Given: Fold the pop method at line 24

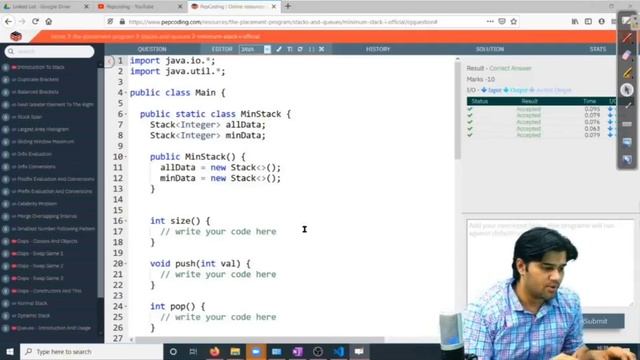Looking at the screenshot, I should (126, 307).
